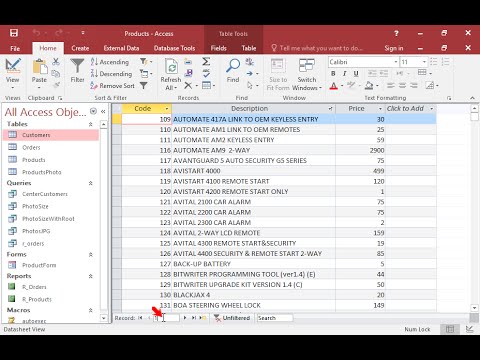480x360 pixels.
Task: Open the Code column header dropdown
Action: (167, 109)
